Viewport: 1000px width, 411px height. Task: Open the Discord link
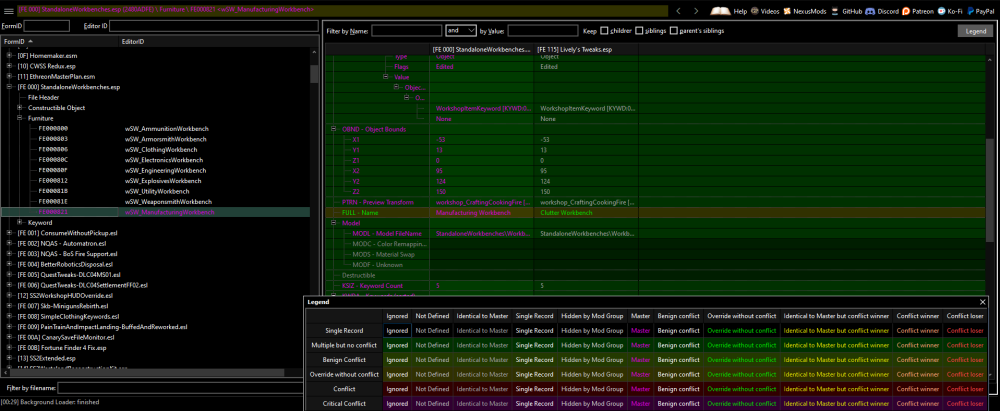(882, 11)
